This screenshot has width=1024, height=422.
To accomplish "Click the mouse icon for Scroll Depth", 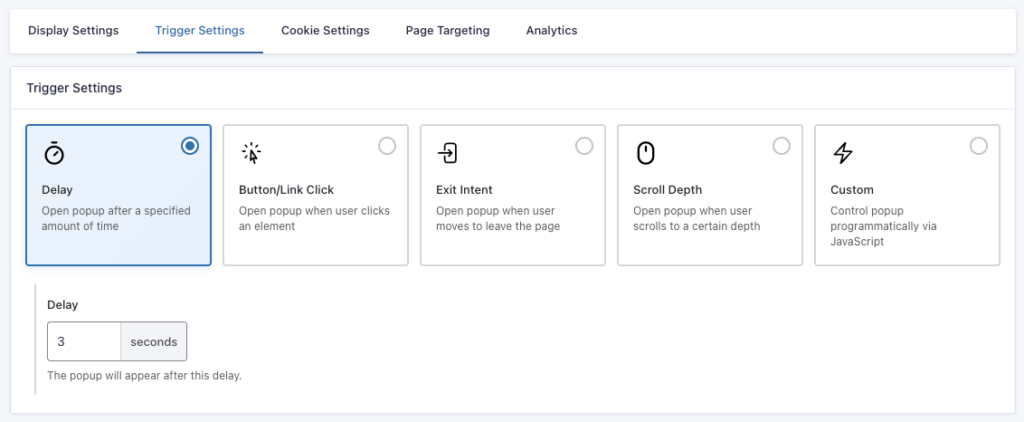I will point(646,153).
